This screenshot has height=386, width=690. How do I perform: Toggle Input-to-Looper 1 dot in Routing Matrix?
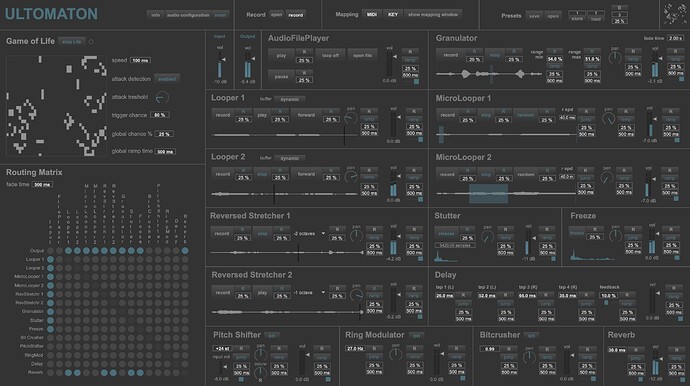click(51, 259)
